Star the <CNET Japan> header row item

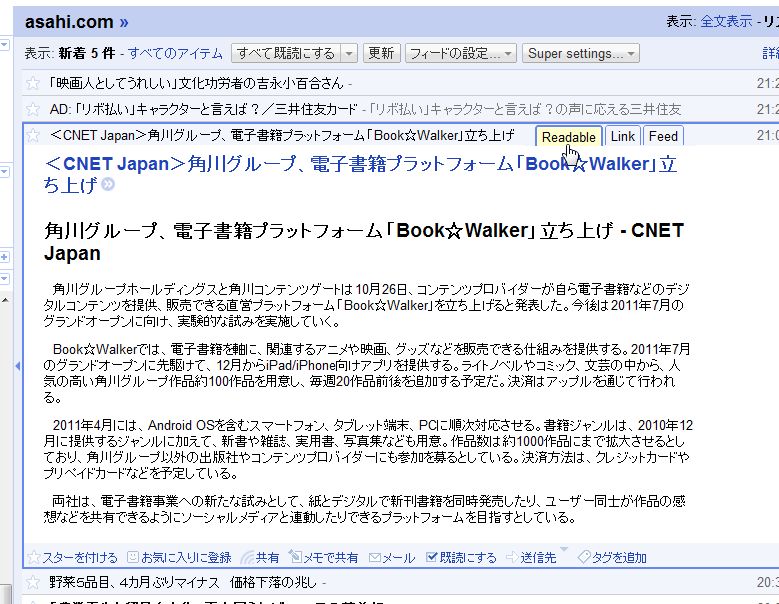click(33, 135)
